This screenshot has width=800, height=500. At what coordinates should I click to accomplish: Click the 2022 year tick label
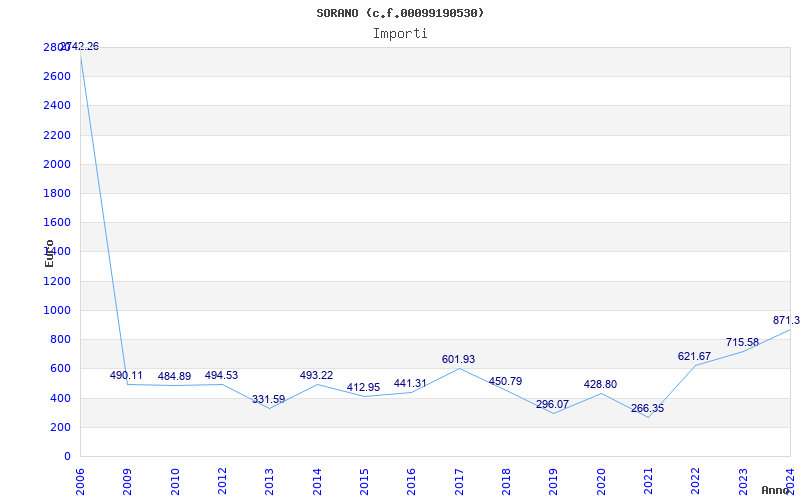click(695, 482)
